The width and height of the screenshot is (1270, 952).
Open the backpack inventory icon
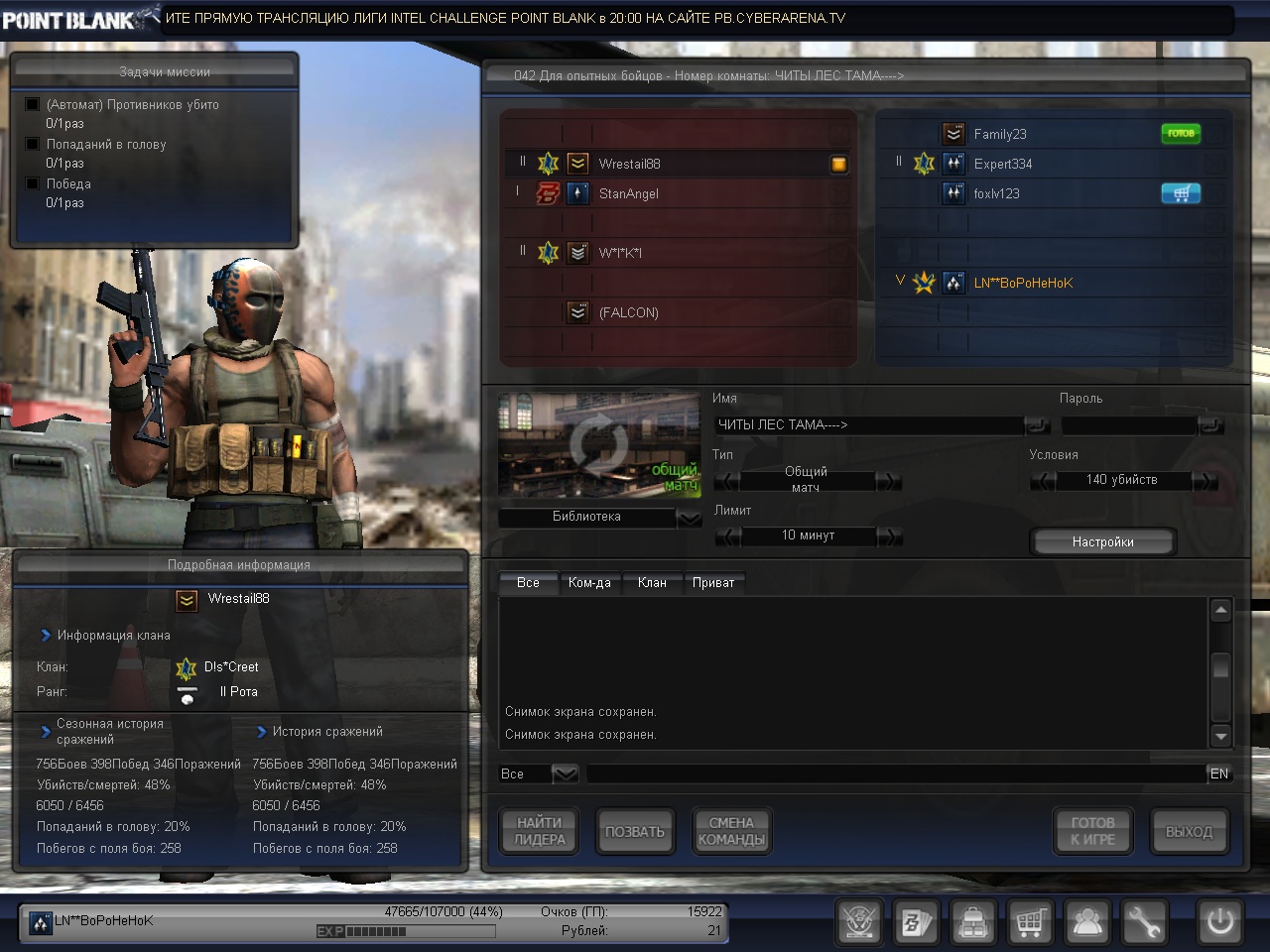coord(973,922)
